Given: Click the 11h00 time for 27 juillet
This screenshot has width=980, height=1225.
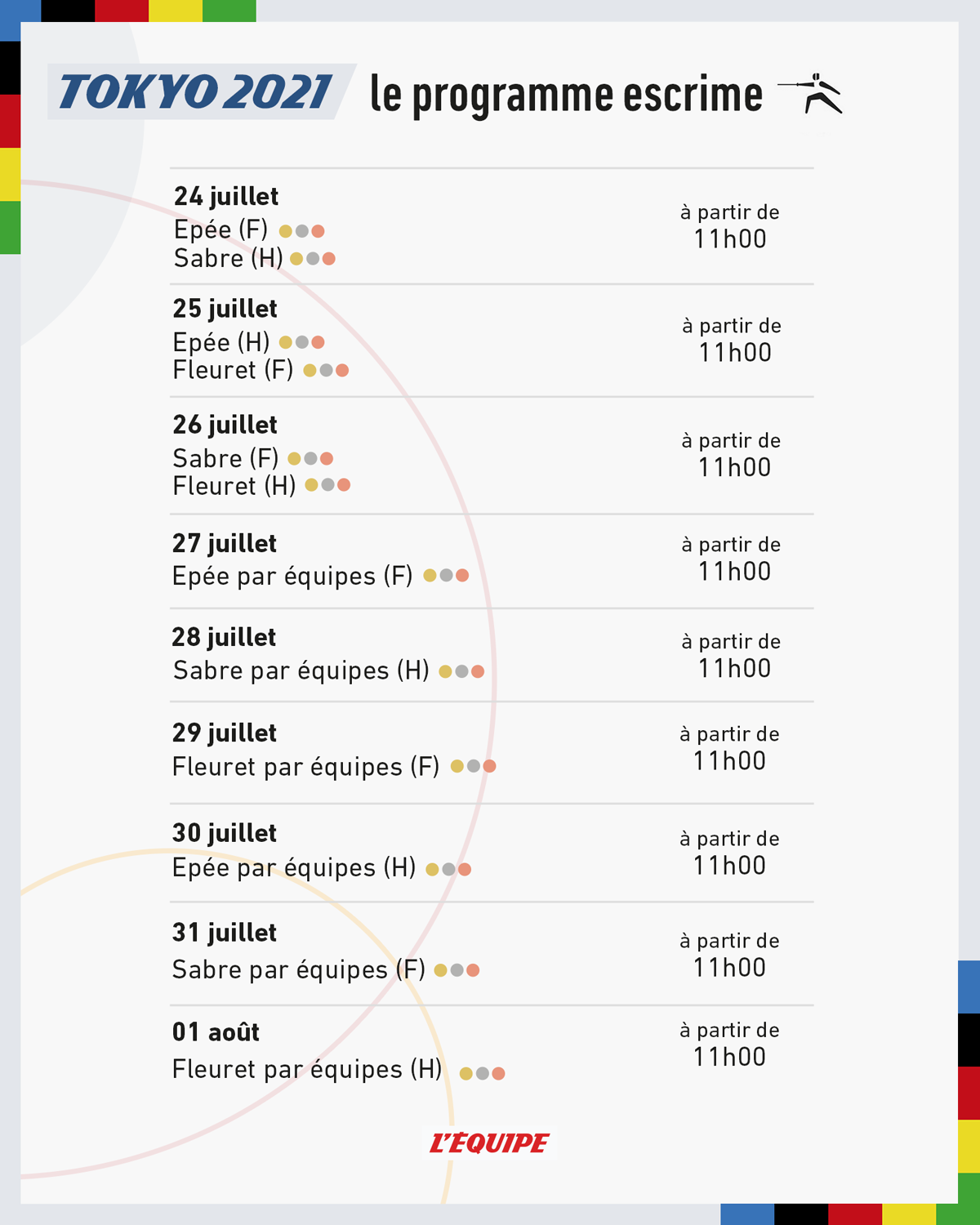Looking at the screenshot, I should (734, 572).
